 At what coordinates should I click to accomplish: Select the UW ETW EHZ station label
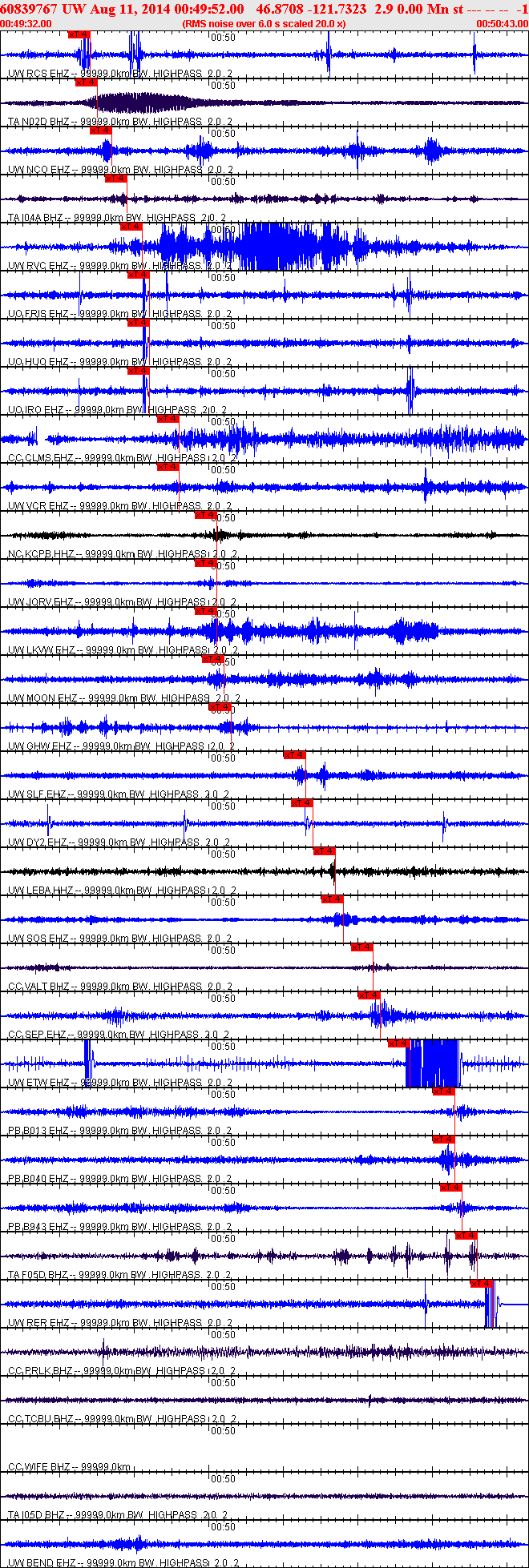tap(40, 1083)
